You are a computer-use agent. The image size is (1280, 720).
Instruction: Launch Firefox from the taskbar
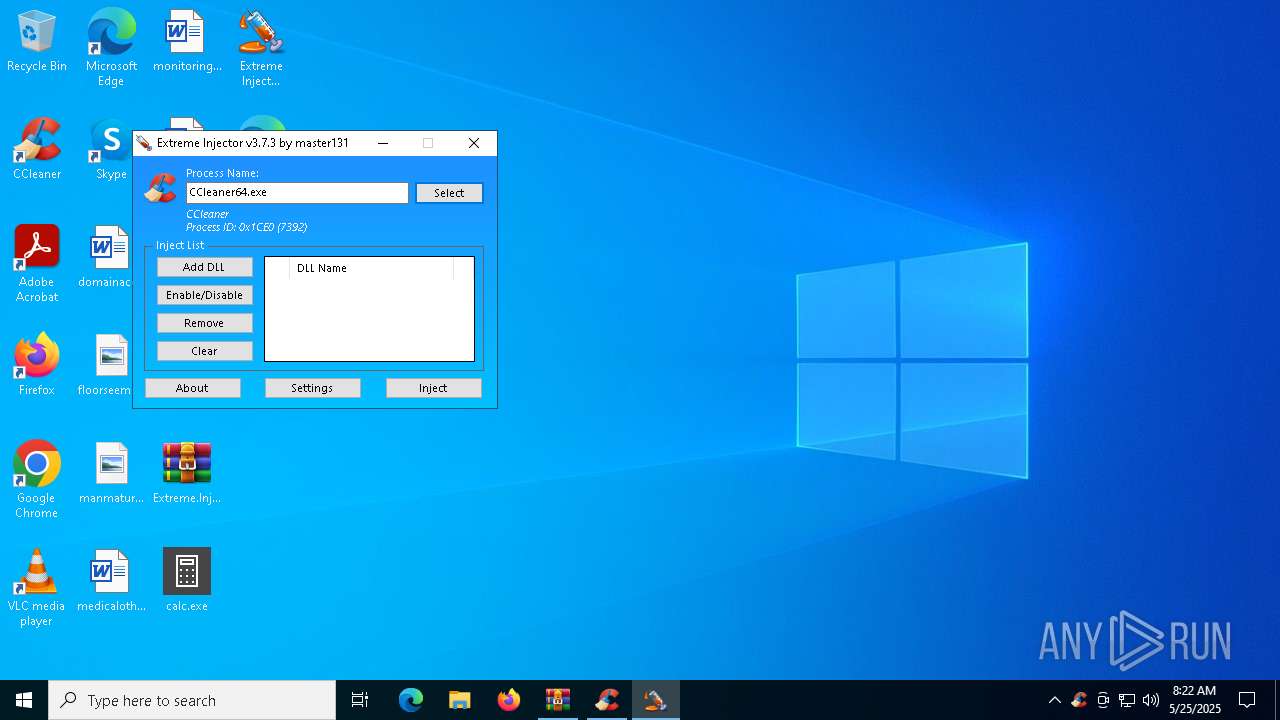coord(509,700)
